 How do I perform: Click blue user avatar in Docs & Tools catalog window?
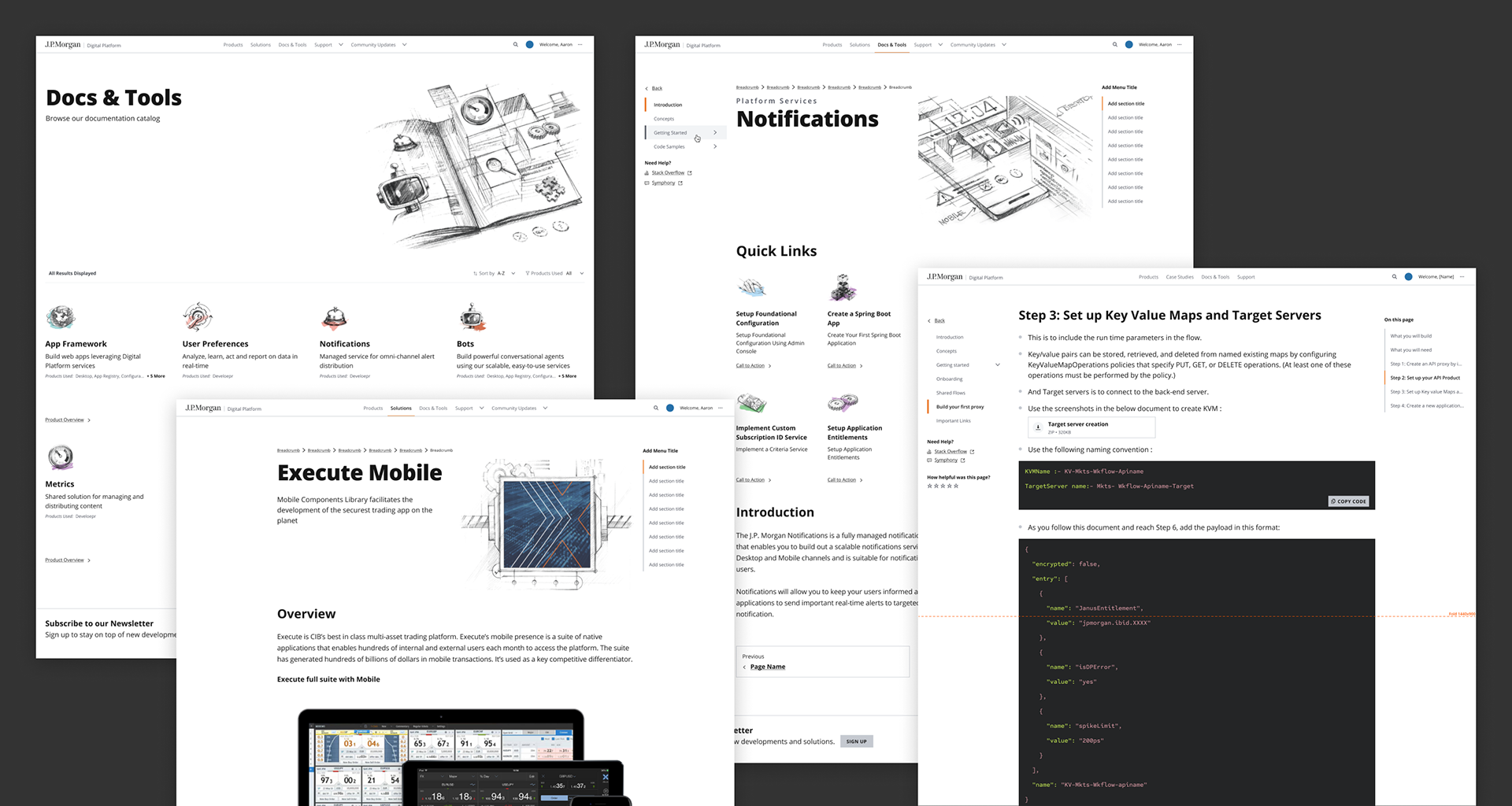530,45
